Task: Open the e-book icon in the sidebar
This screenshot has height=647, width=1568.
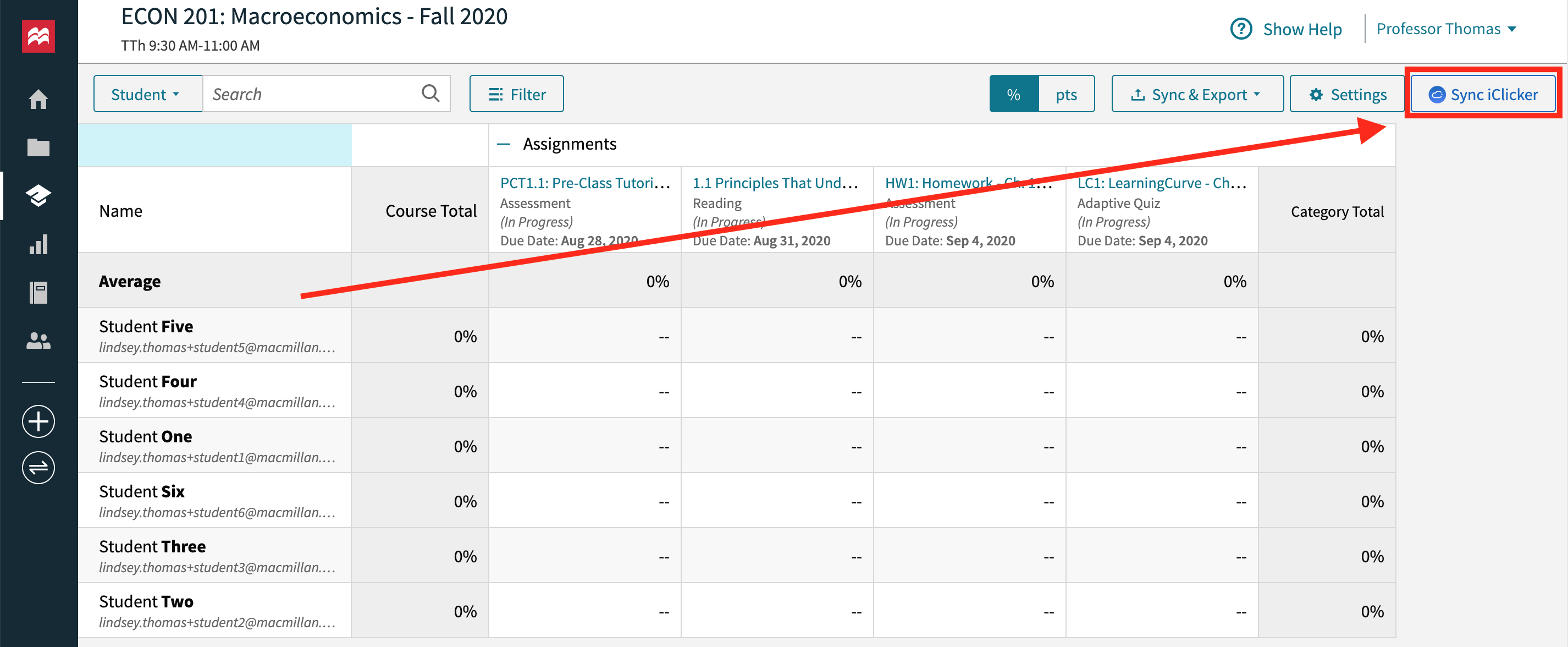Action: [x=38, y=293]
